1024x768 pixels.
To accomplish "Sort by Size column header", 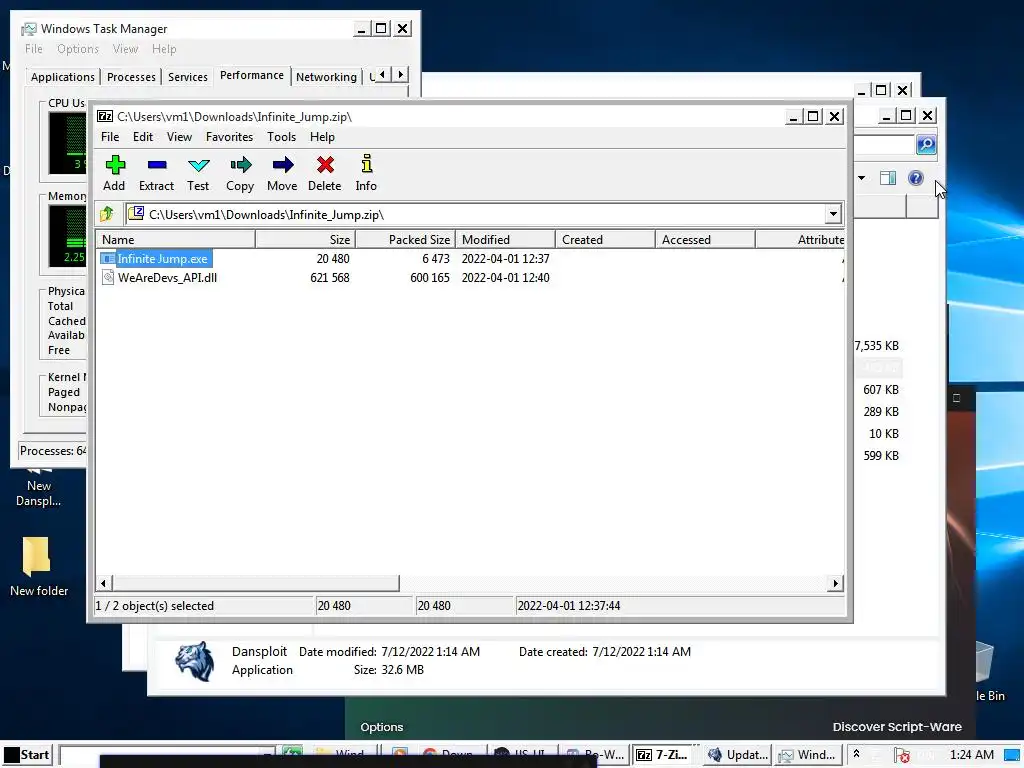I will (306, 240).
